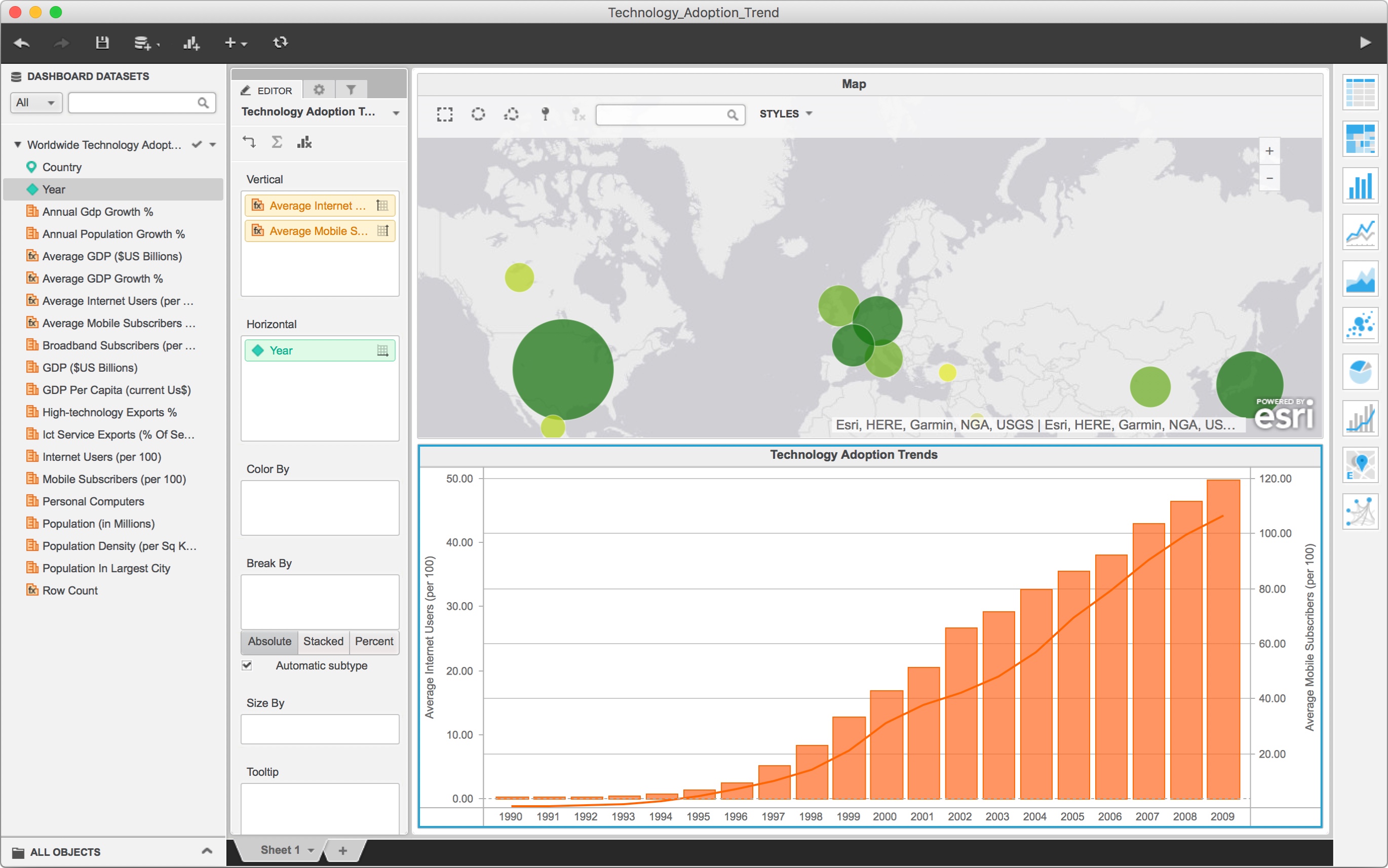
Task: Click the refresh dashboard icon
Action: [x=280, y=43]
